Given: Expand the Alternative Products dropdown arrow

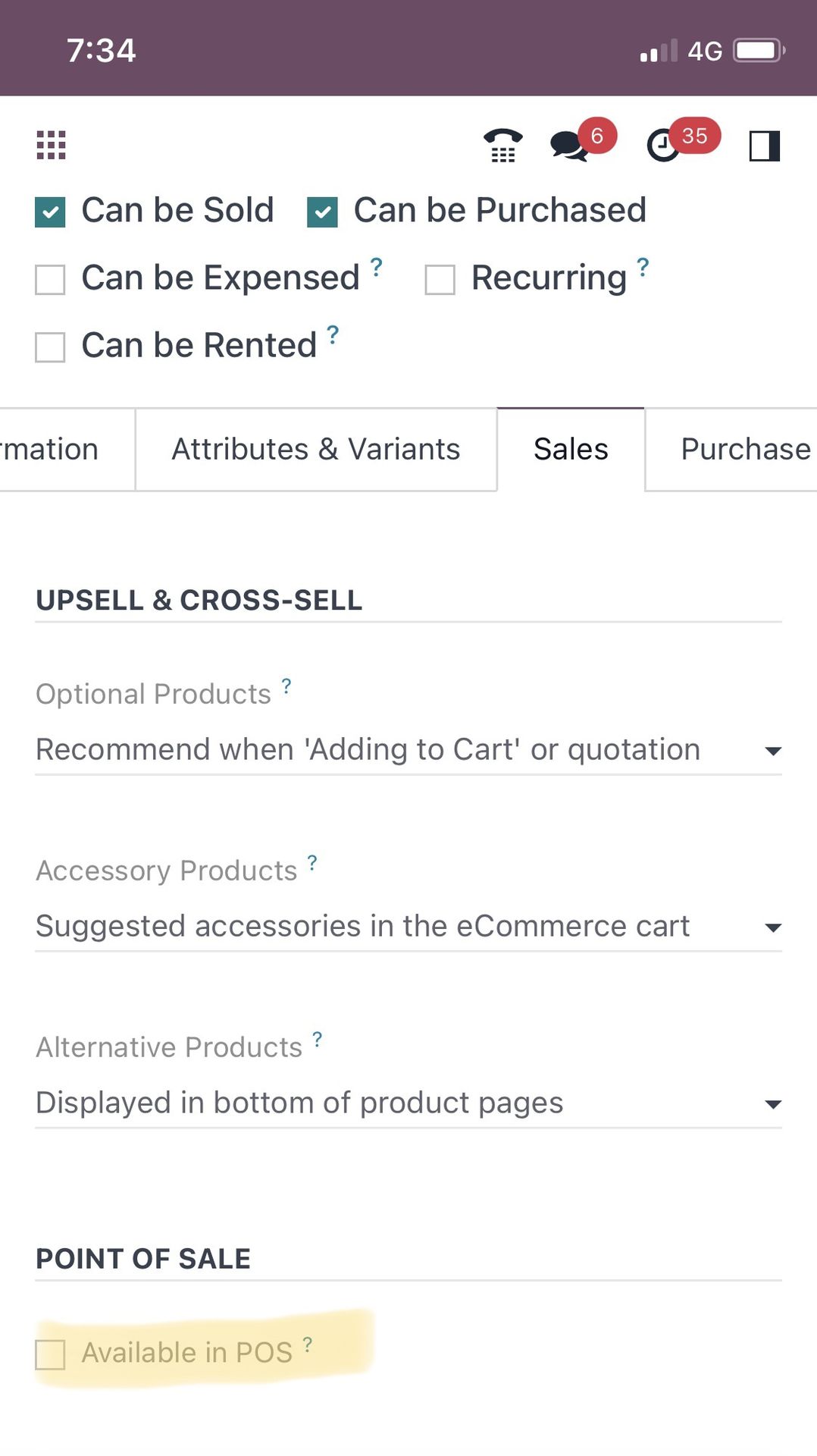Looking at the screenshot, I should coord(772,1105).
